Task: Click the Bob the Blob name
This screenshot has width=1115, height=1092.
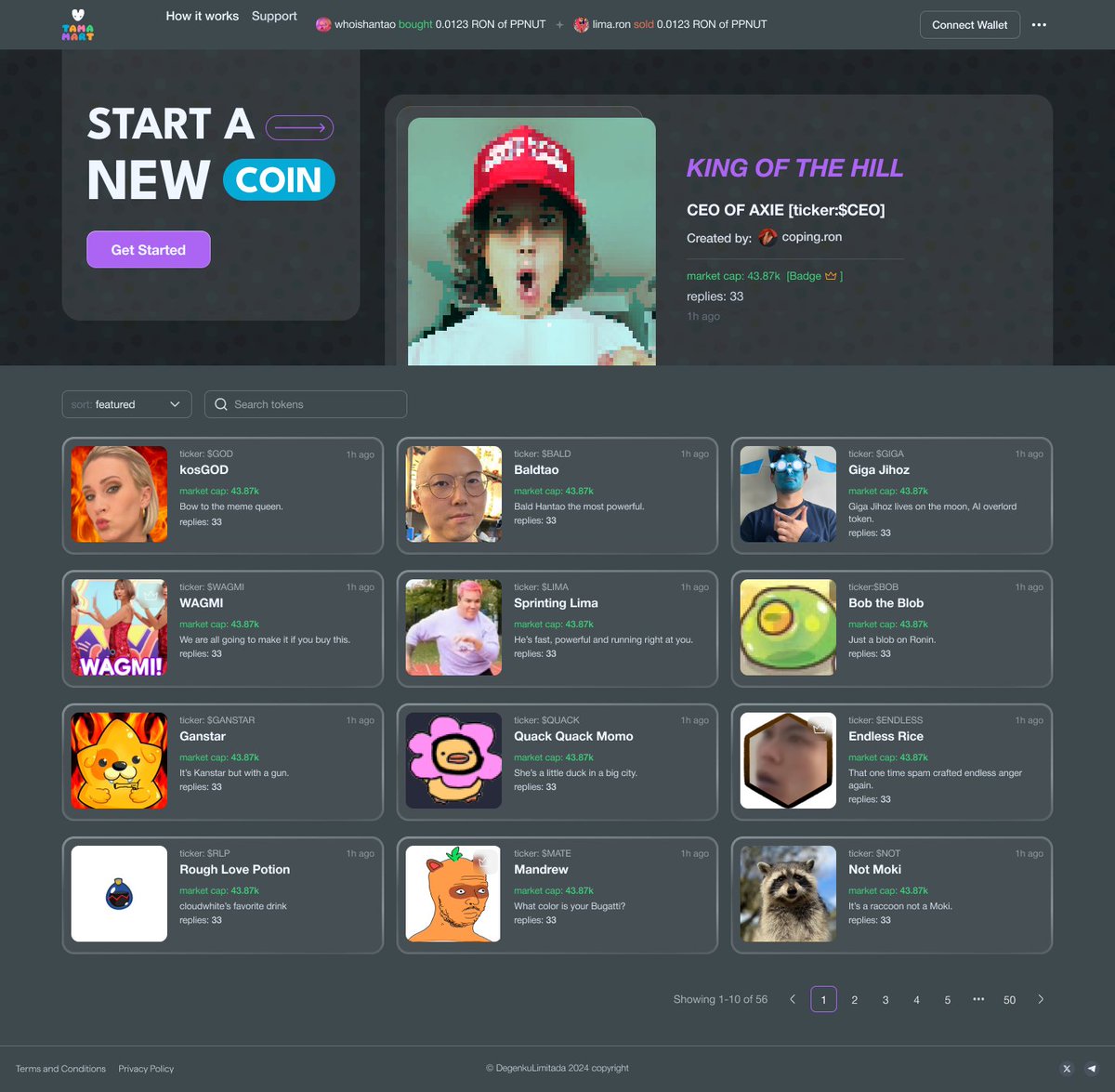Action: click(885, 603)
